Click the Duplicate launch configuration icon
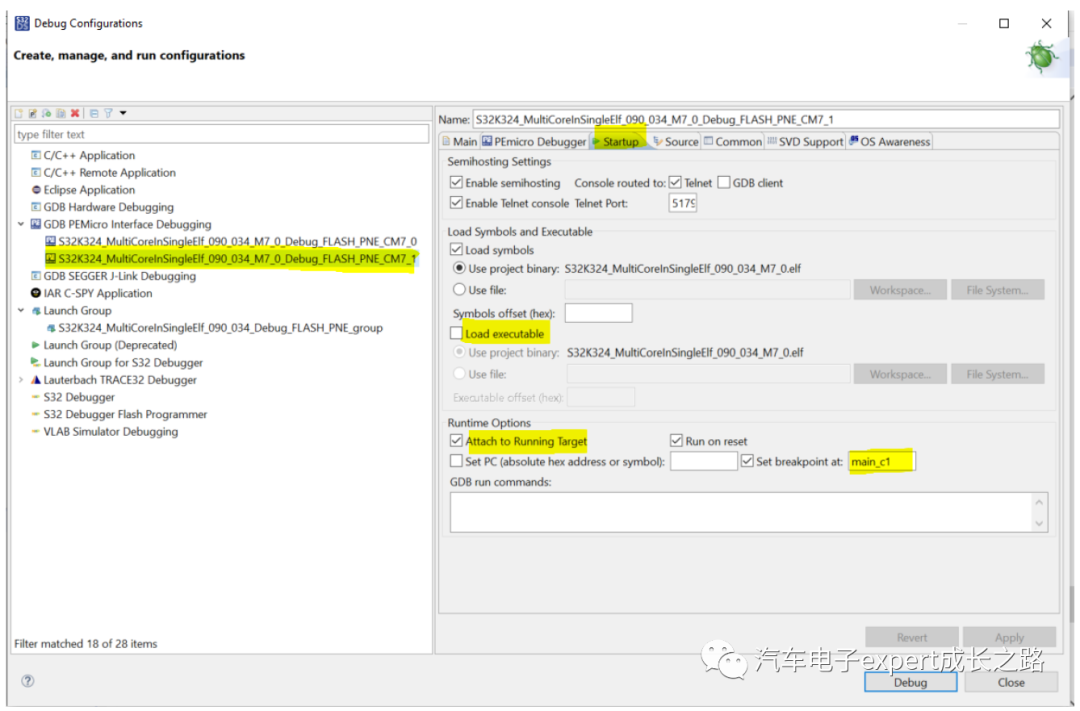The width and height of the screenshot is (1080, 711). (61, 113)
